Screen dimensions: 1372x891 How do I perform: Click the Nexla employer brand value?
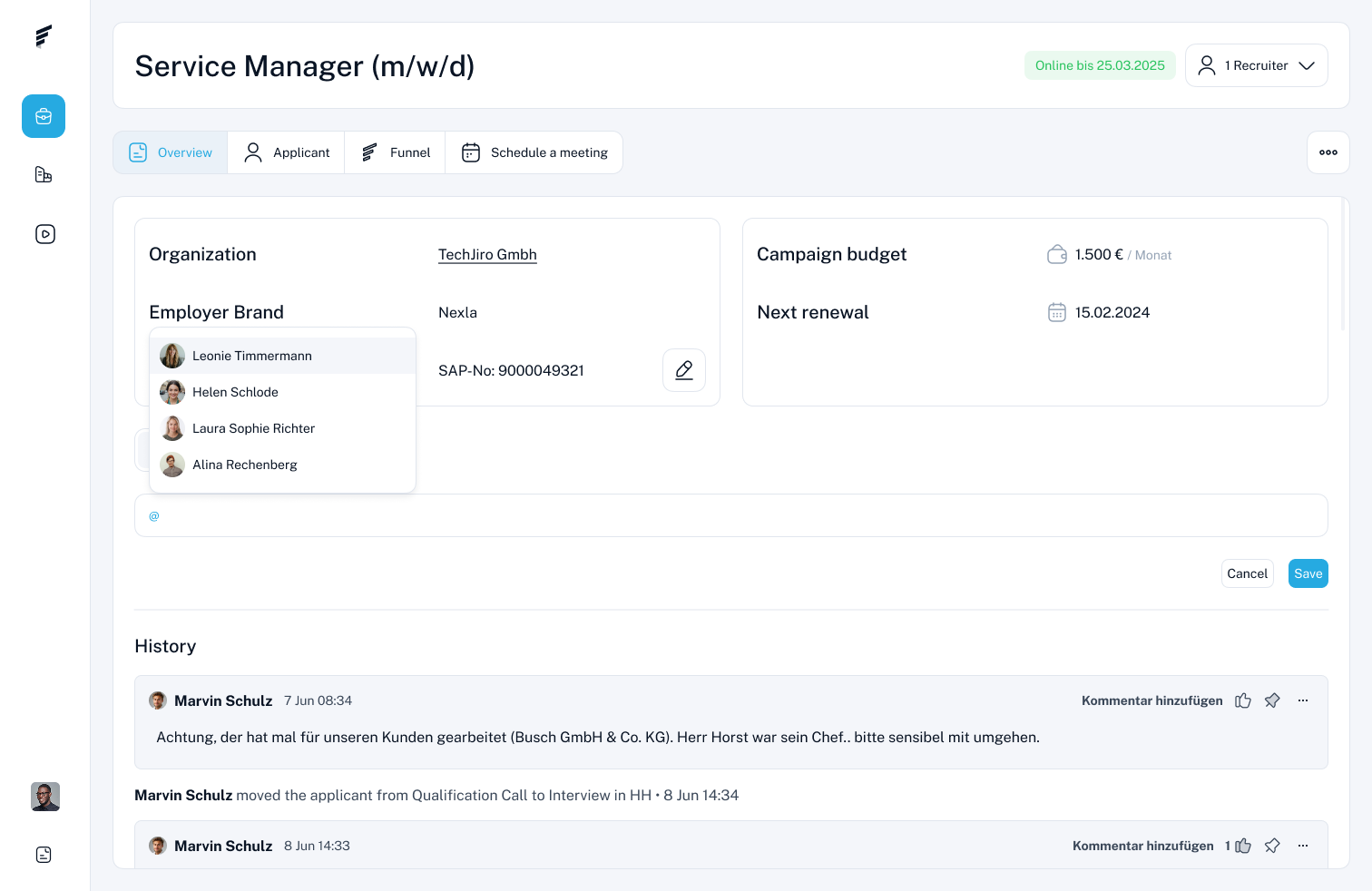[457, 312]
